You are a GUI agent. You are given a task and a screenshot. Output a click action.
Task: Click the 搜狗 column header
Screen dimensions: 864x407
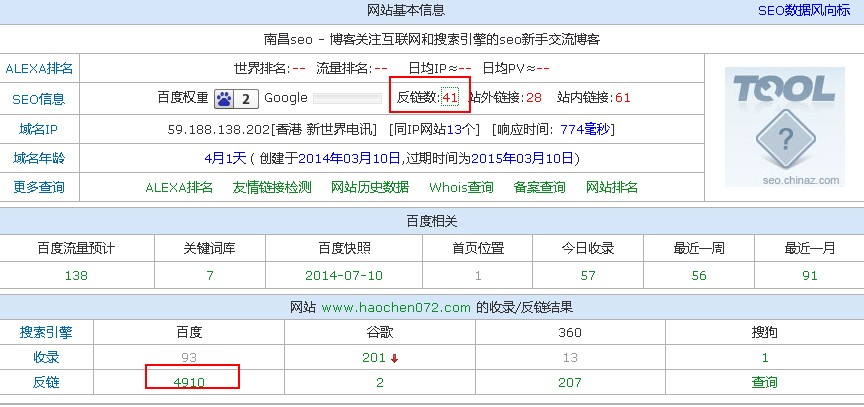pos(765,333)
